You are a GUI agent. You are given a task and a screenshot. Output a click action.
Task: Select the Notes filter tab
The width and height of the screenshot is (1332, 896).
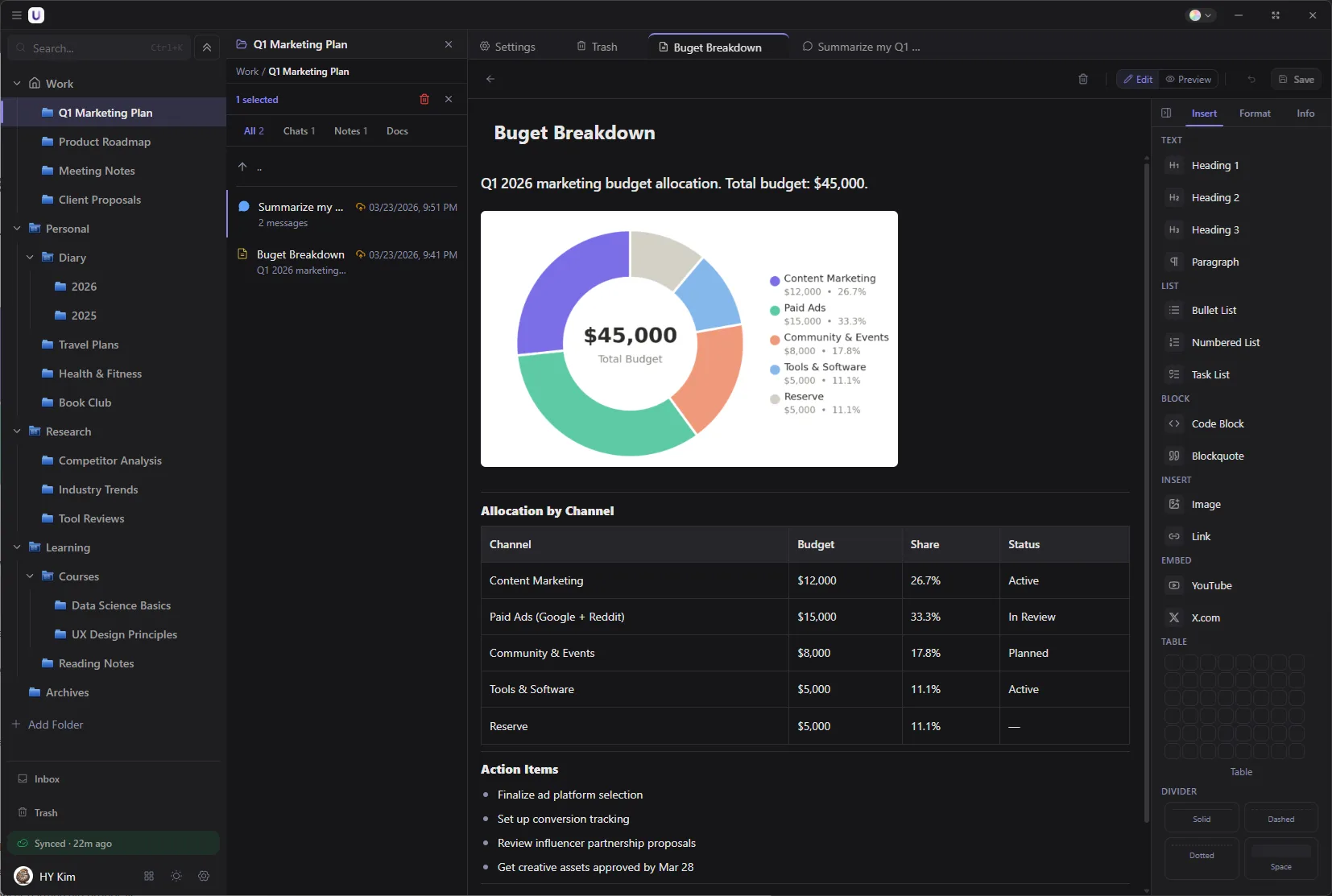point(350,130)
